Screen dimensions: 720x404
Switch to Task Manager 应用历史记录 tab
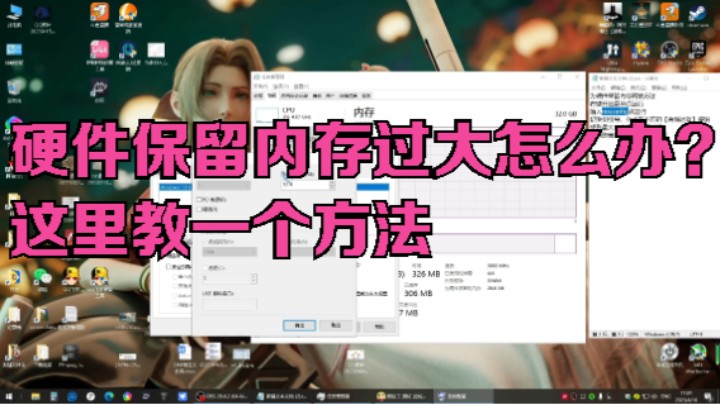tap(294, 95)
